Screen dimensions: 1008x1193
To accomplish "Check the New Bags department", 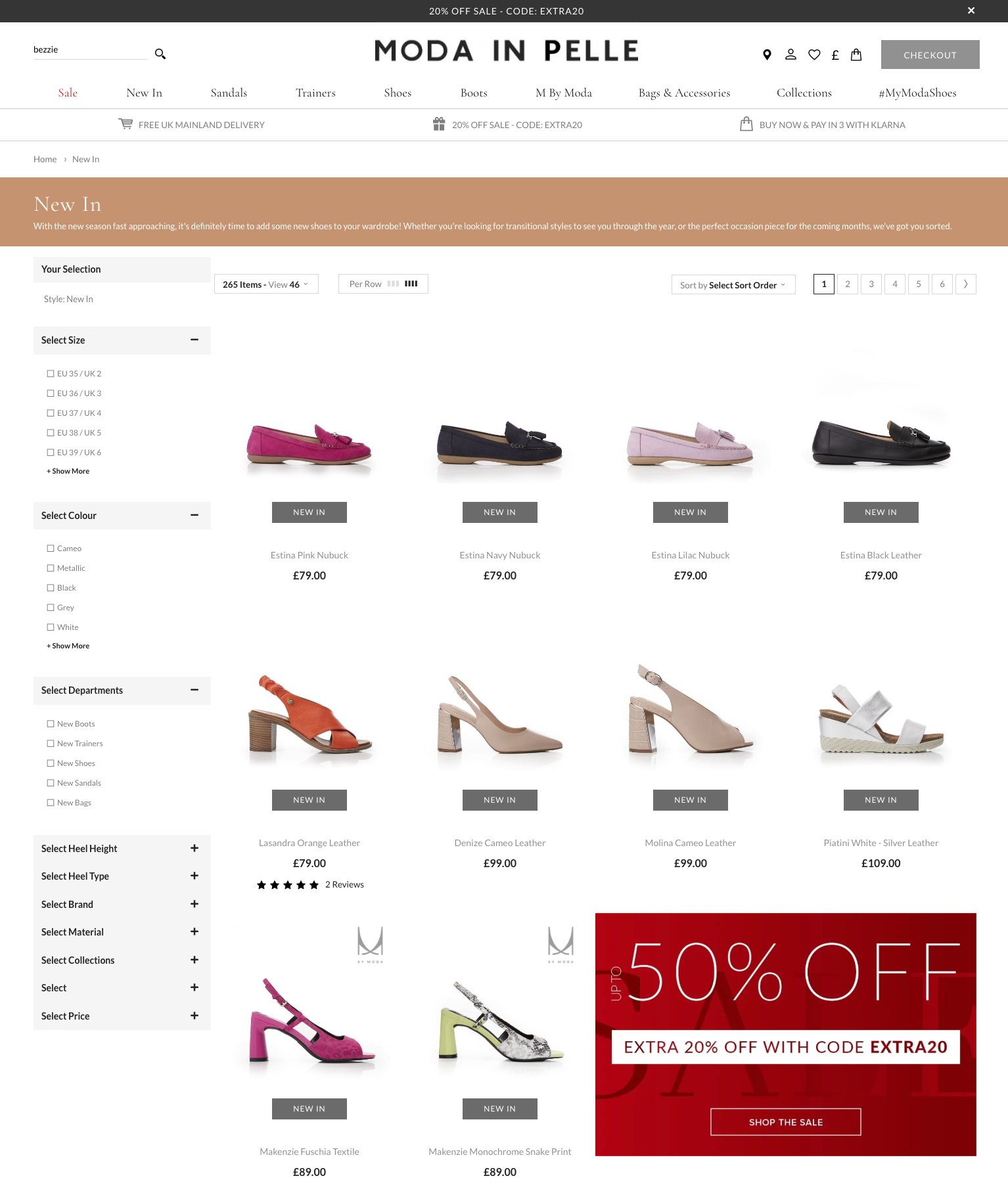I will pyautogui.click(x=51, y=803).
